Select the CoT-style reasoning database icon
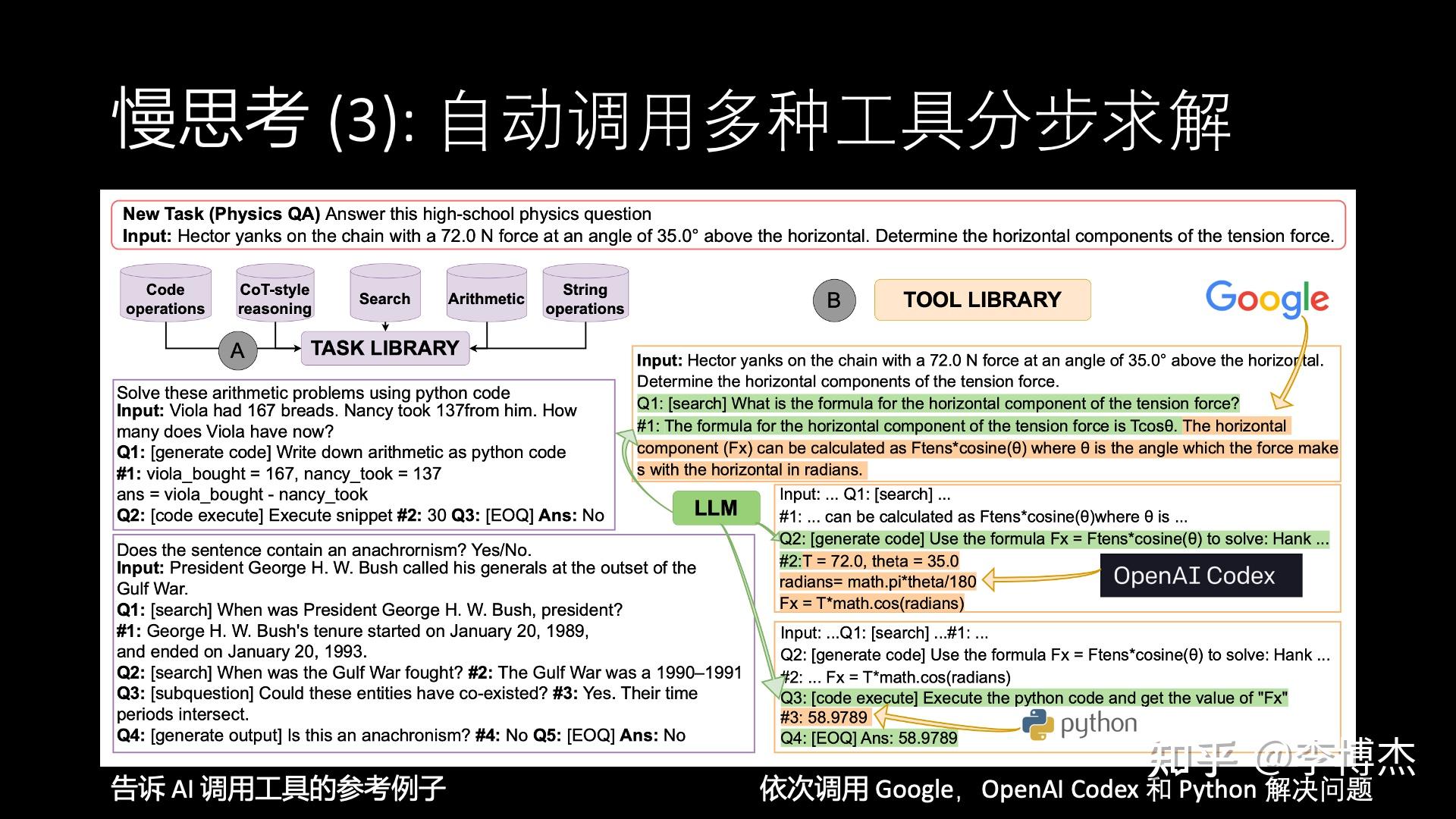Viewport: 1456px width, 819px height. [x=274, y=294]
